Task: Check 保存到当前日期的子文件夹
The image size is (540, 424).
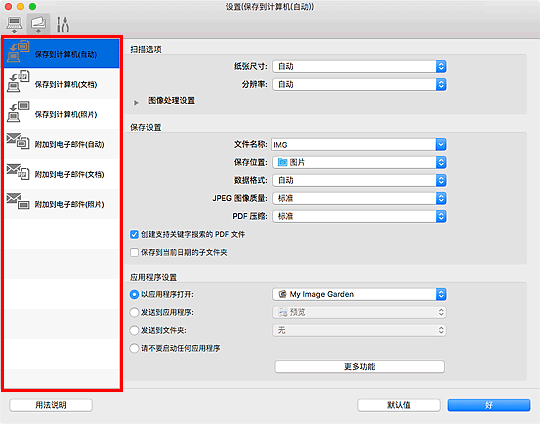Action: click(134, 252)
